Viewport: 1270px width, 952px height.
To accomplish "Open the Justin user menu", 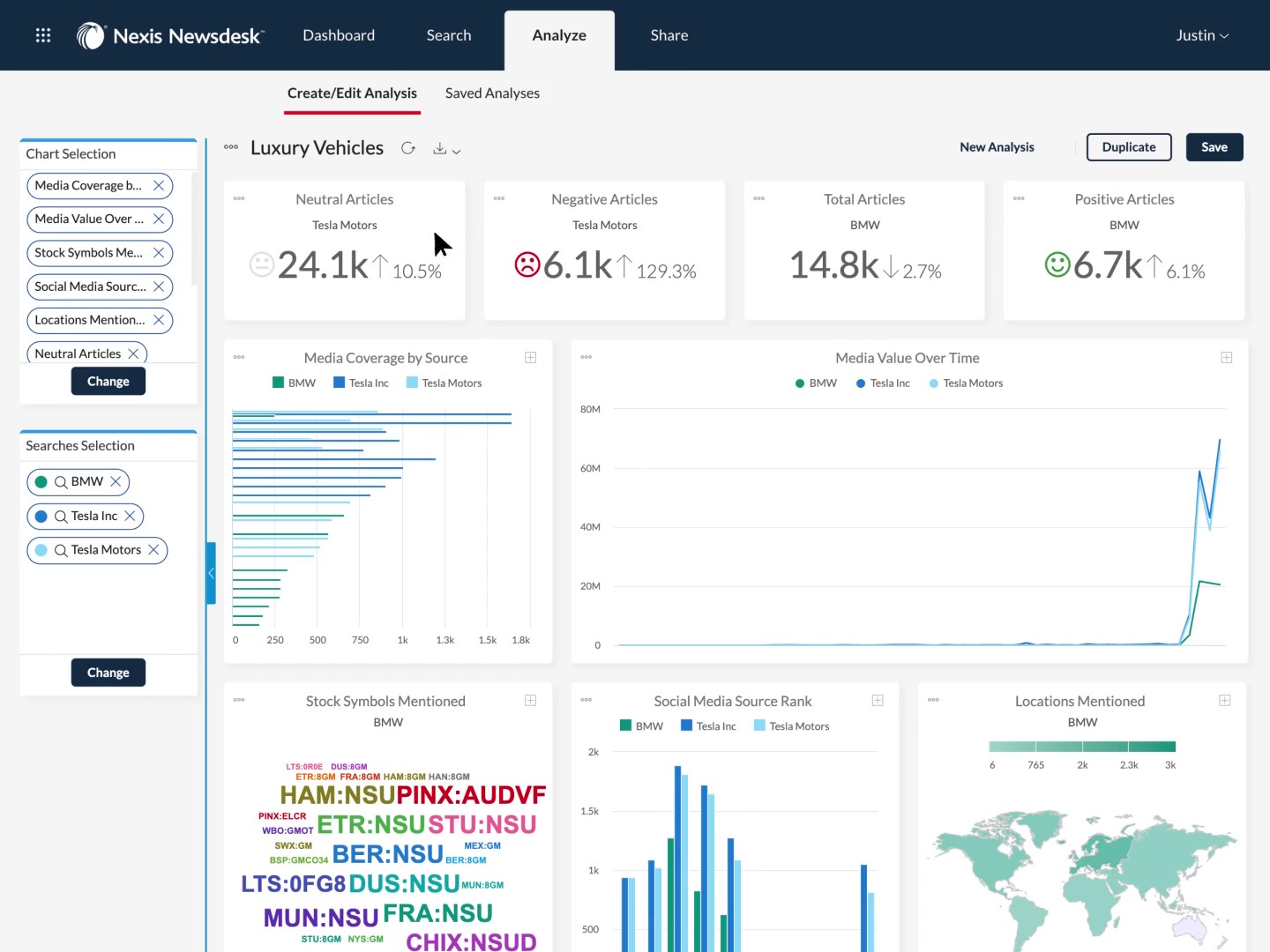I will pos(1202,35).
